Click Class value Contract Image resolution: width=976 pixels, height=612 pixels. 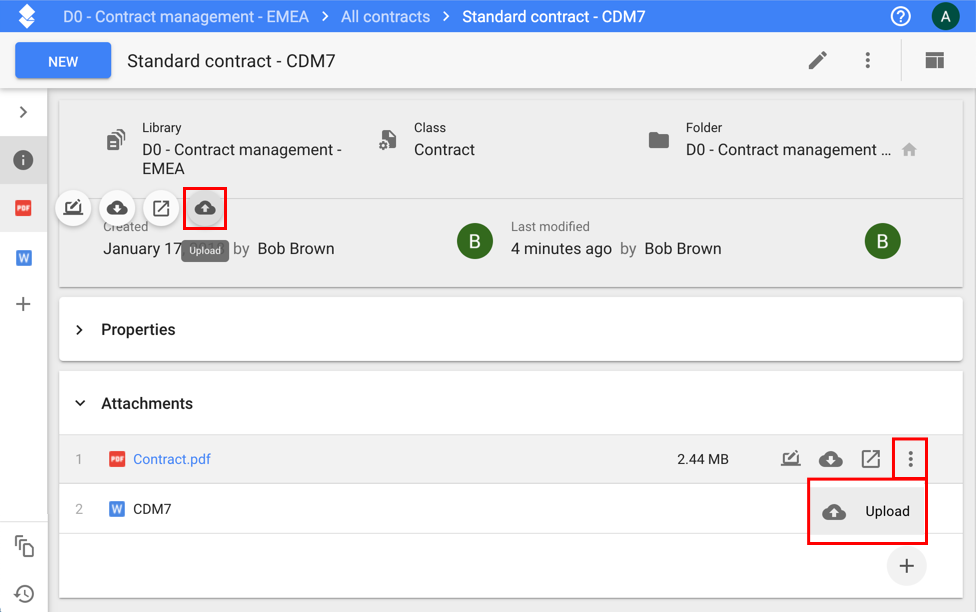444,149
